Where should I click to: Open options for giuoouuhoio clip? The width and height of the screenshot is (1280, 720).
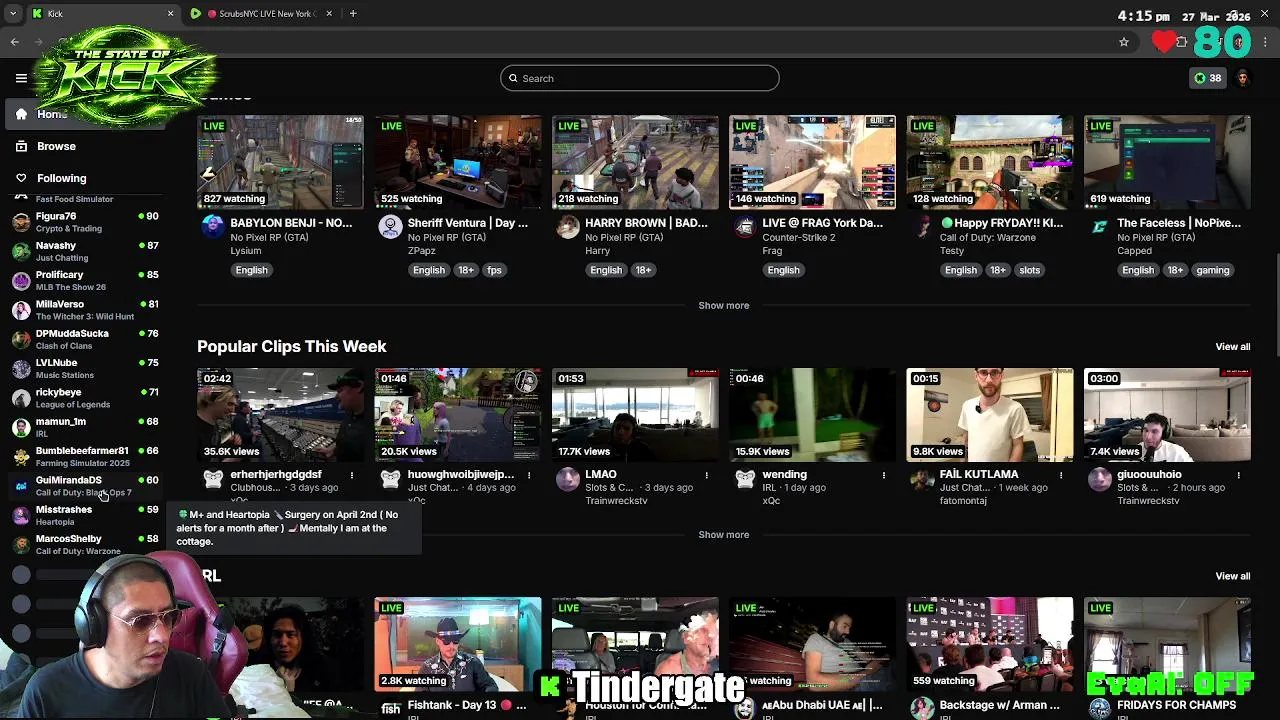[x=1238, y=475]
